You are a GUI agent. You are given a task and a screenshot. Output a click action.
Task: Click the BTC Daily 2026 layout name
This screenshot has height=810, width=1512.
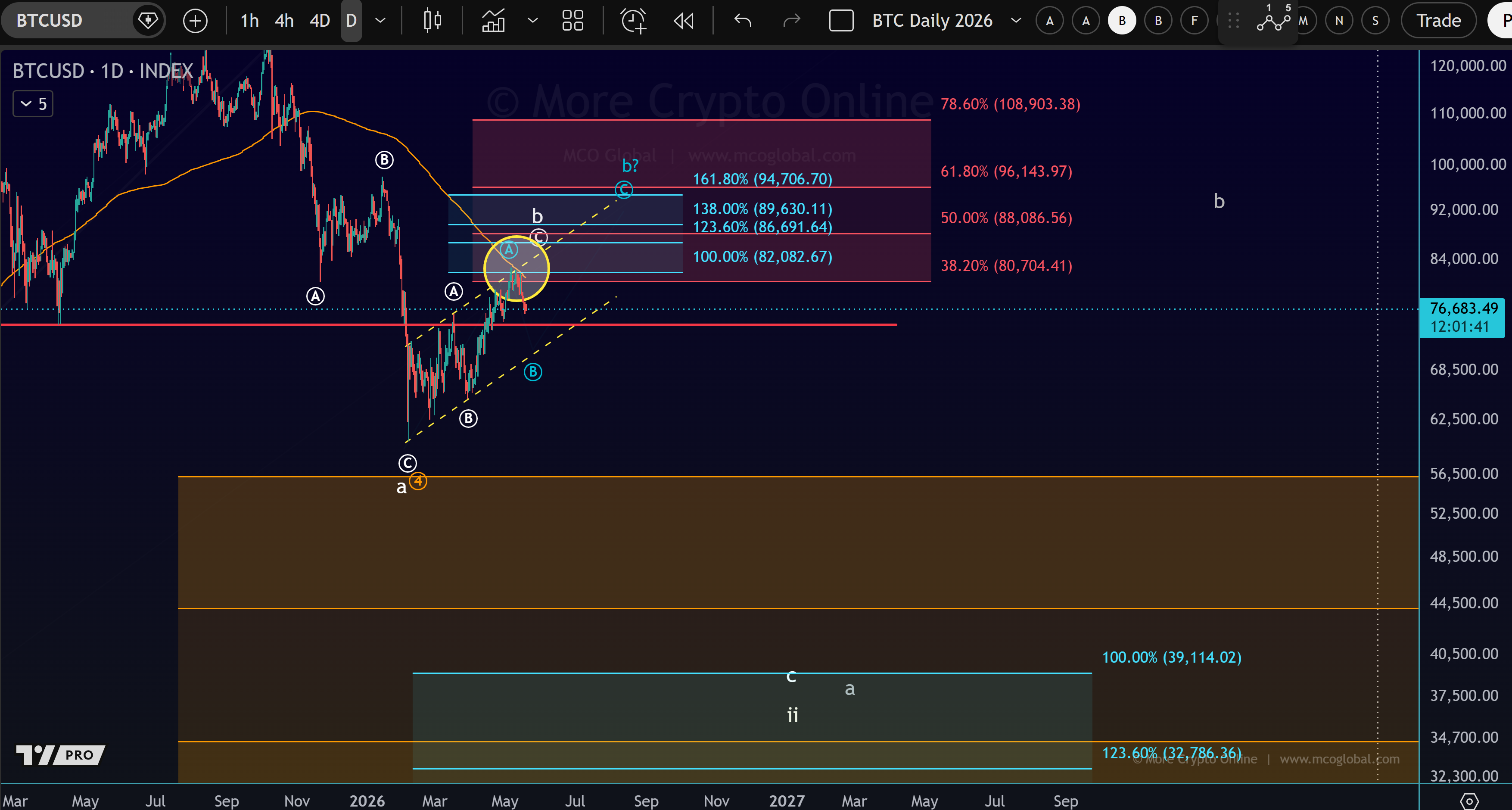pos(932,21)
